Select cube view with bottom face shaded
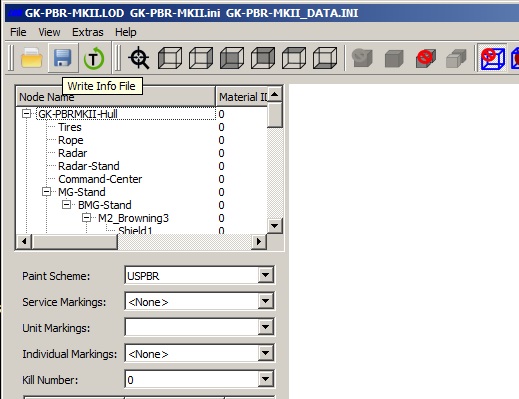Image resolution: width=519 pixels, height=399 pixels. pos(325,58)
